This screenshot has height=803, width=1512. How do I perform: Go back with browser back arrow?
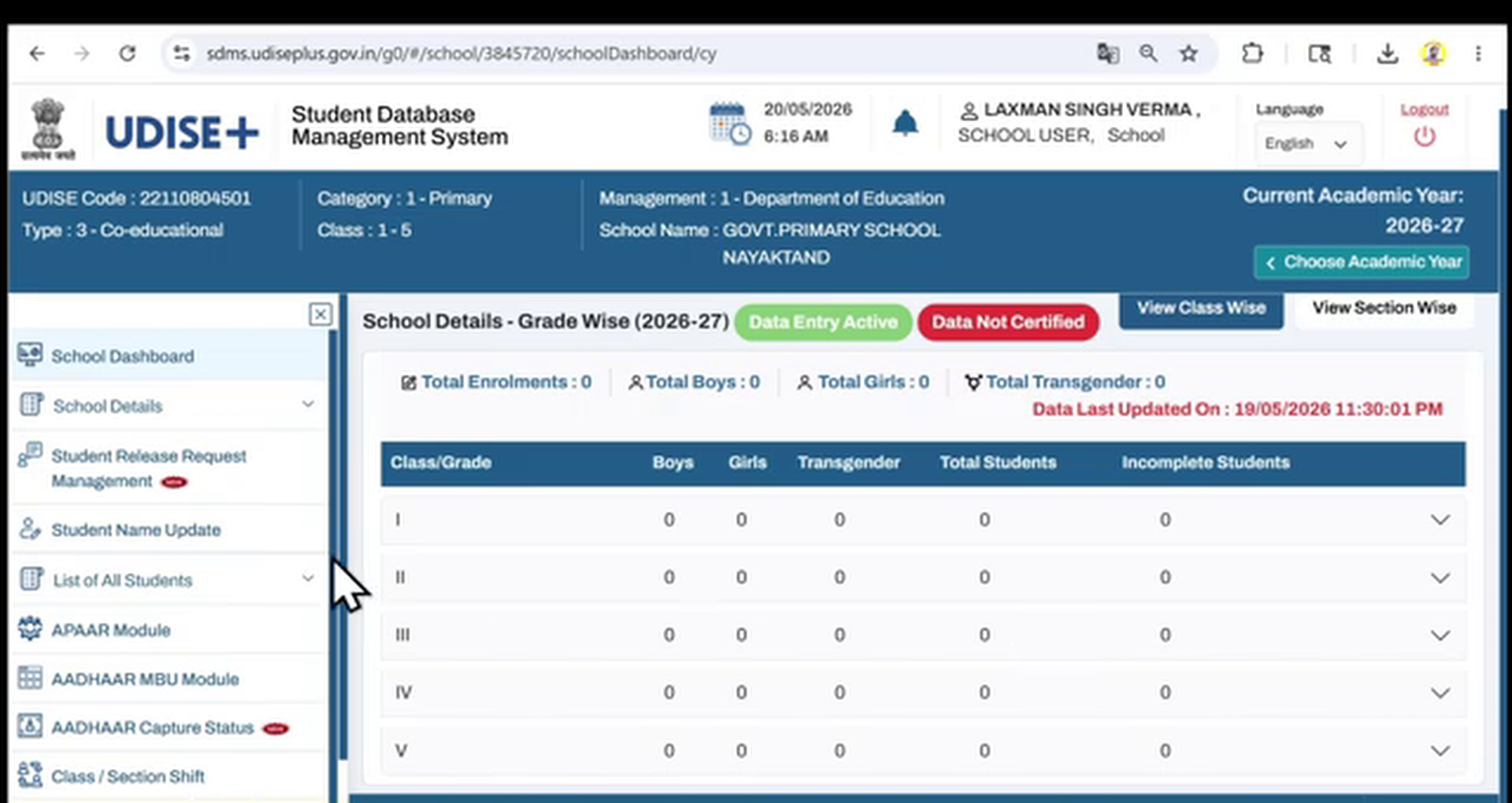coord(37,54)
